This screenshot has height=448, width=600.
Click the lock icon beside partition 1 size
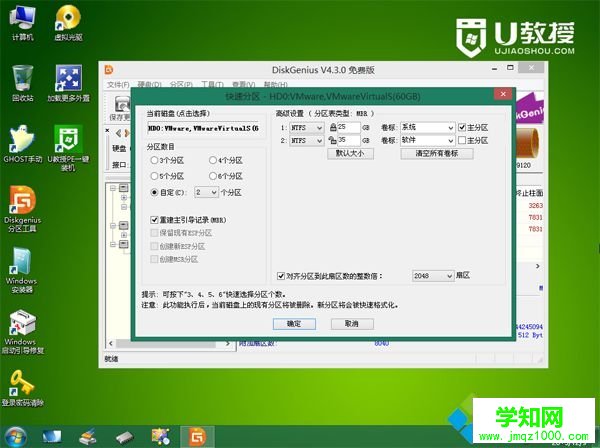pos(333,127)
